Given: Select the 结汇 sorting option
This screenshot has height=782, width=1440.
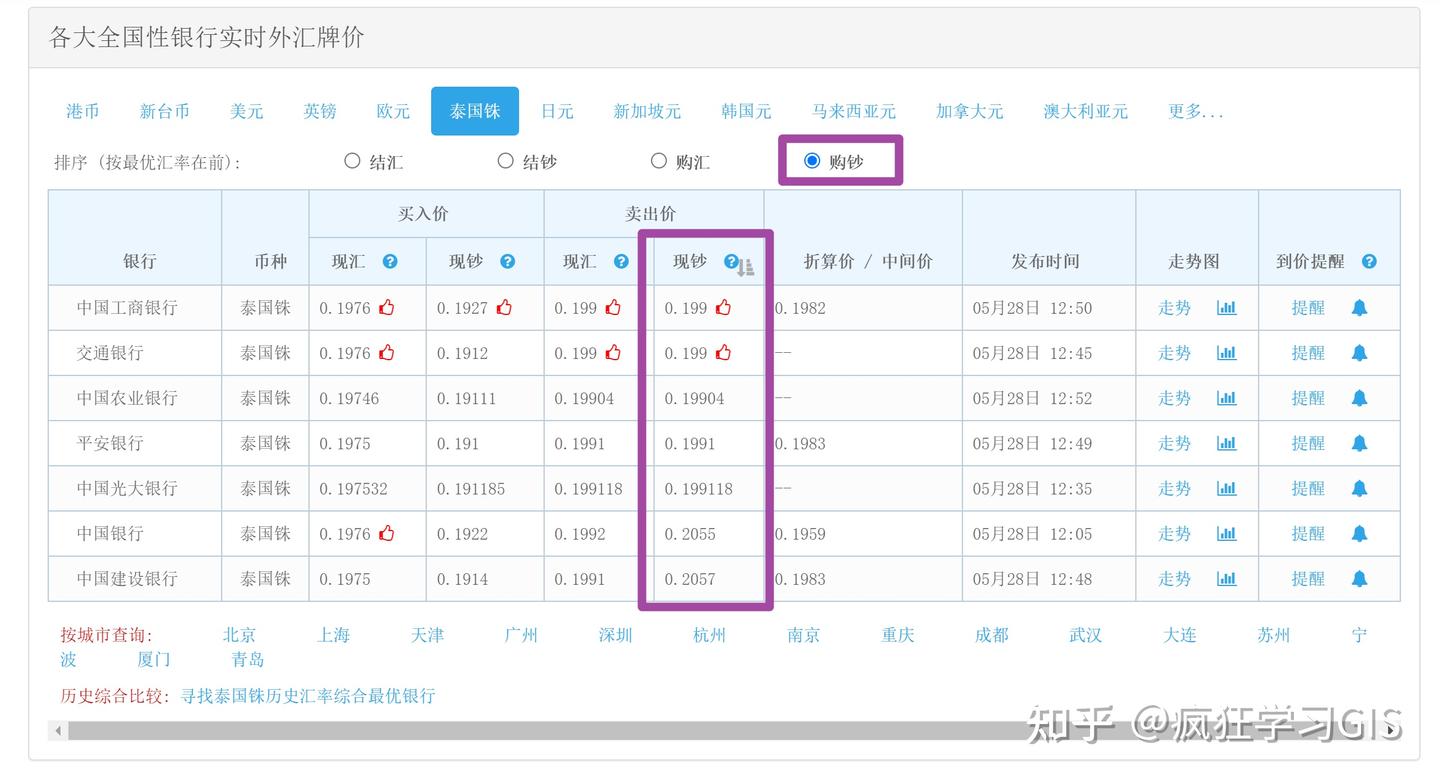Looking at the screenshot, I should 352,160.
